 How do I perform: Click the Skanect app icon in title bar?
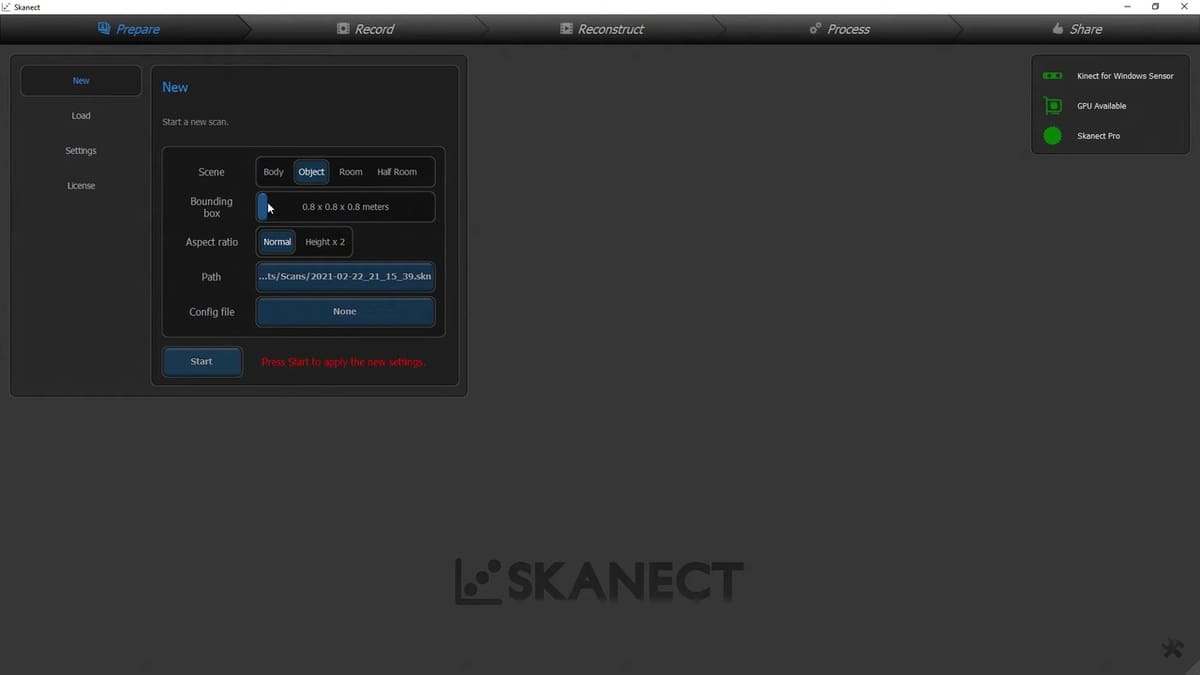pos(6,6)
